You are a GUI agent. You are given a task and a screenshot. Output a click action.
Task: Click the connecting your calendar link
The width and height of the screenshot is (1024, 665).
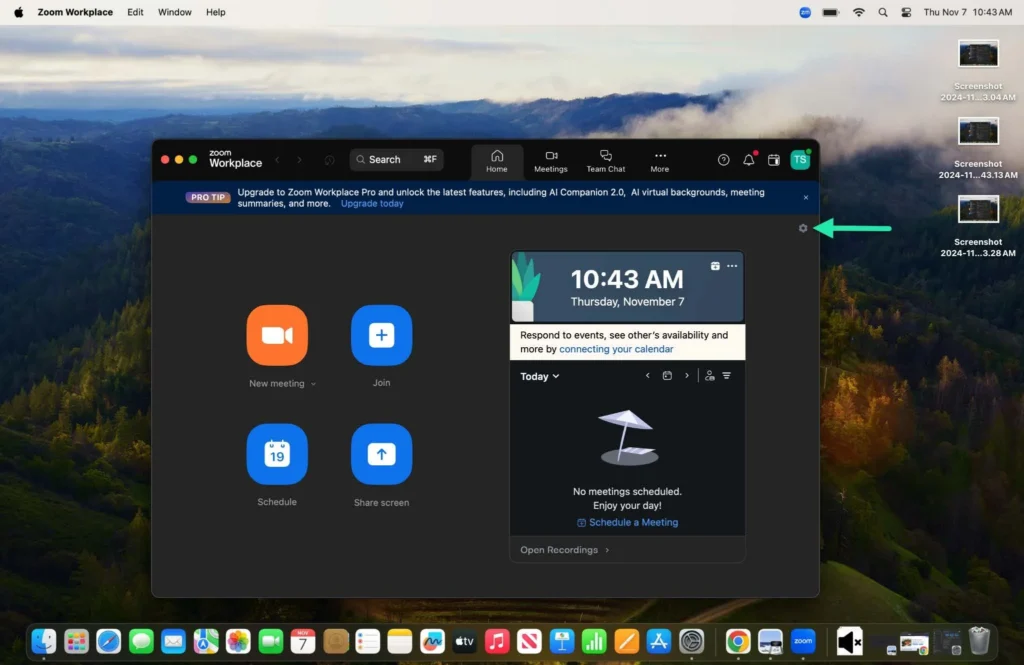point(617,349)
